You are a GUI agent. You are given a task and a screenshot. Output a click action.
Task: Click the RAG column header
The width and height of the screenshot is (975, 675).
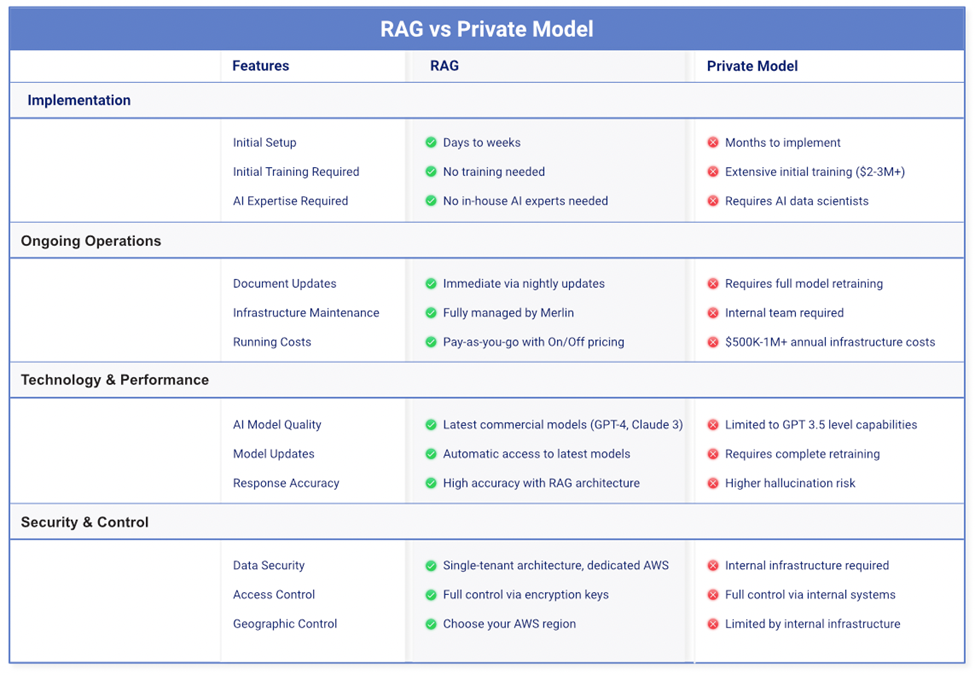[445, 66]
